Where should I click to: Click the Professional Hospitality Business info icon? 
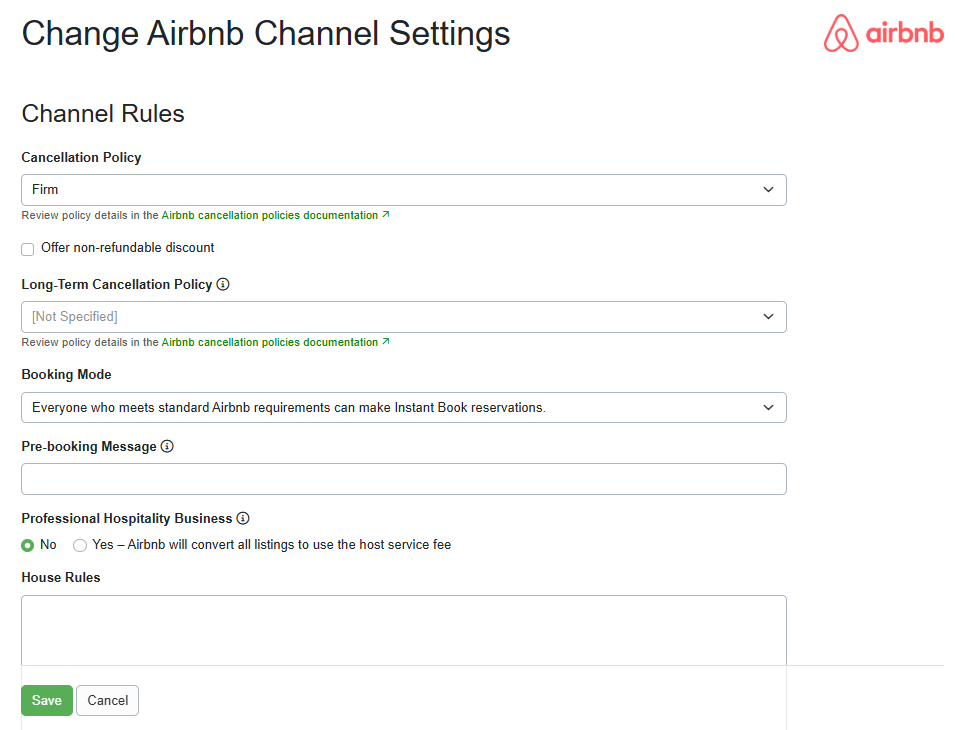pos(243,518)
